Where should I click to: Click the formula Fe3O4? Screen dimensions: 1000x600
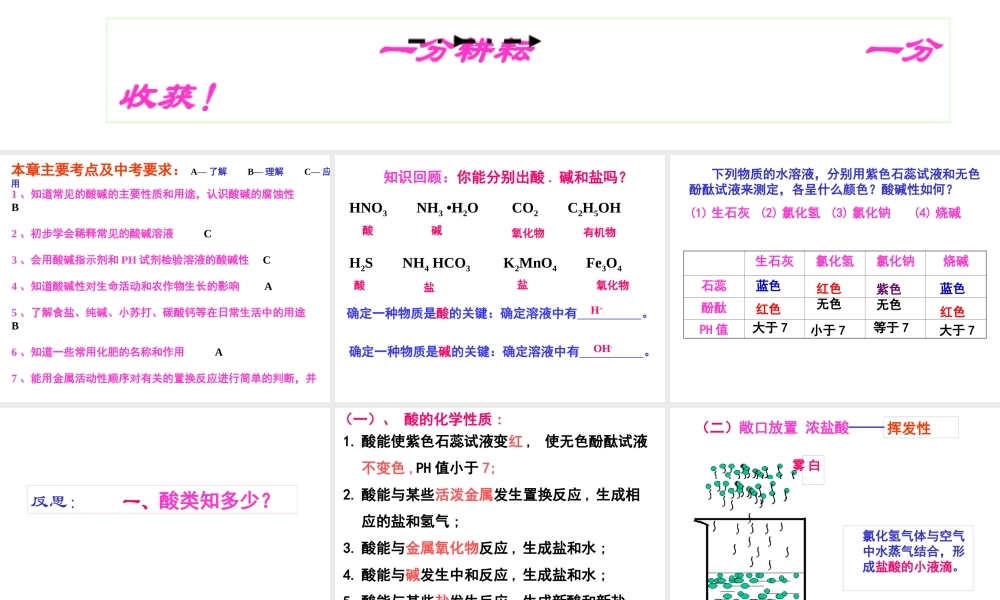(x=604, y=263)
